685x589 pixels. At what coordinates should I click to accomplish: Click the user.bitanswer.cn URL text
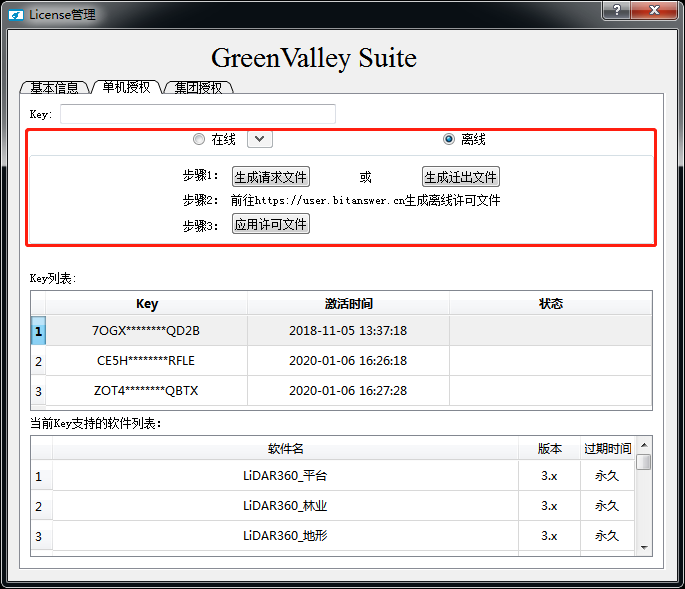click(x=329, y=201)
